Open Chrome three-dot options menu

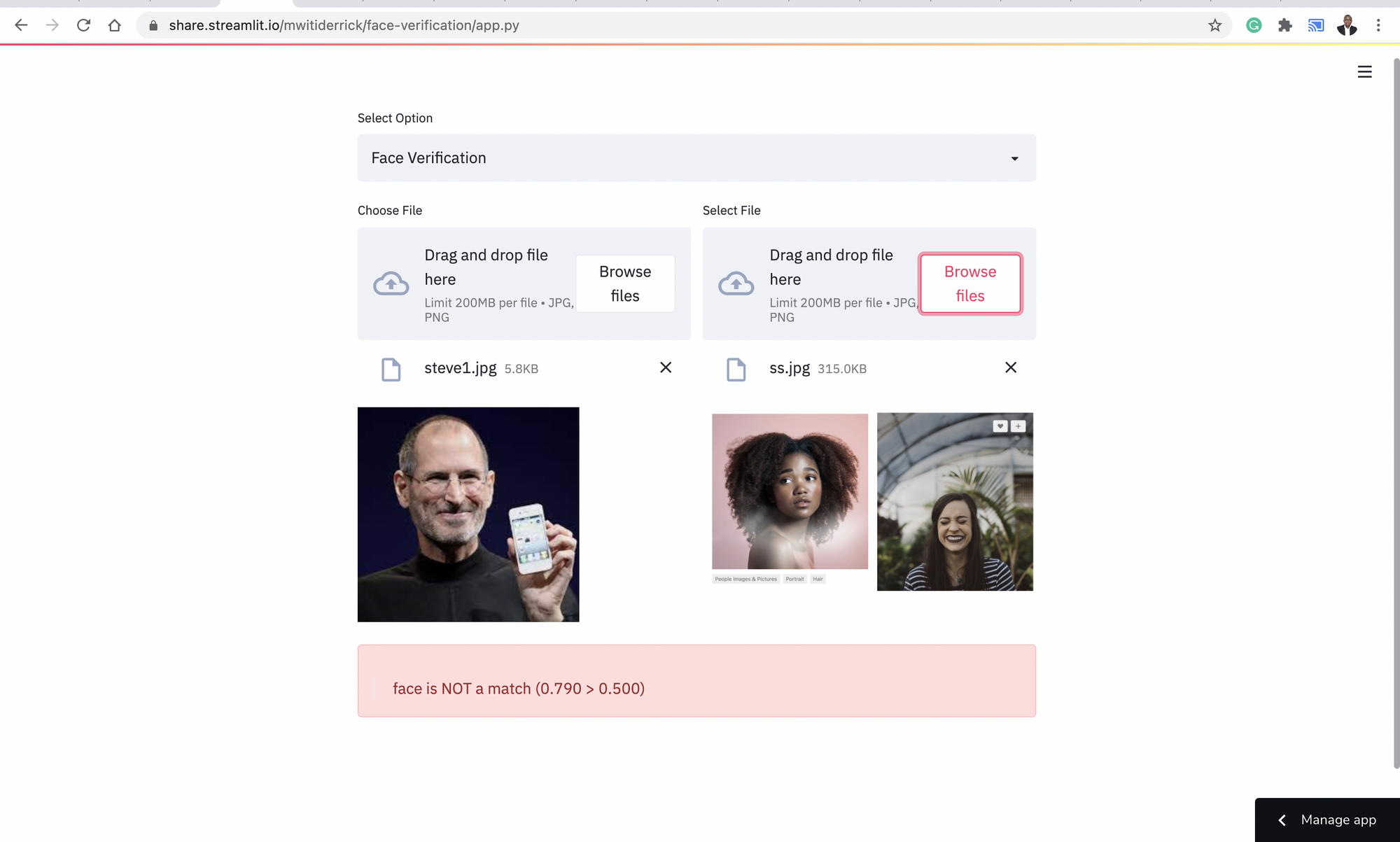click(x=1378, y=25)
